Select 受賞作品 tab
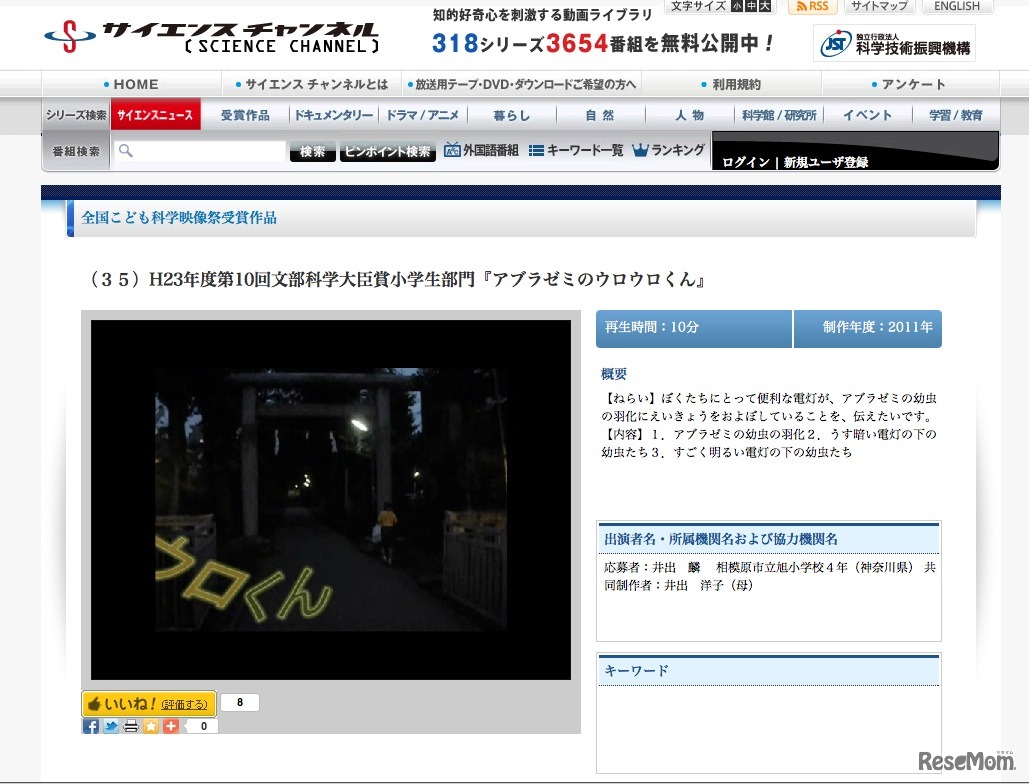The width and height of the screenshot is (1029, 784). tap(245, 115)
